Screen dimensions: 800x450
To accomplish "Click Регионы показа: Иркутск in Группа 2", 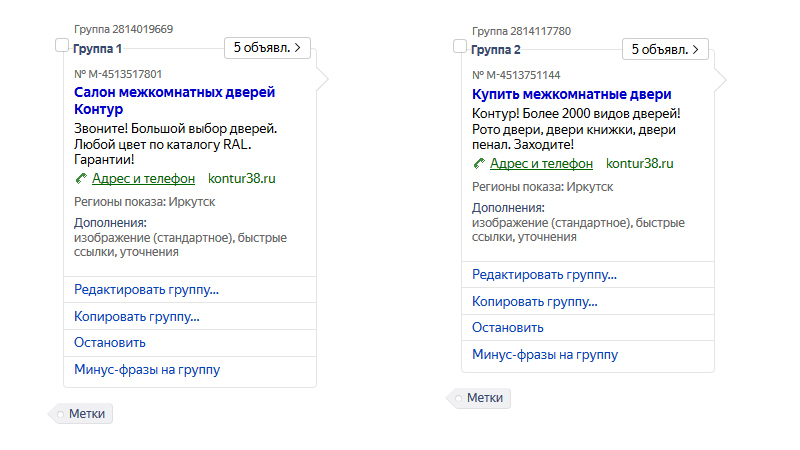I will [542, 187].
